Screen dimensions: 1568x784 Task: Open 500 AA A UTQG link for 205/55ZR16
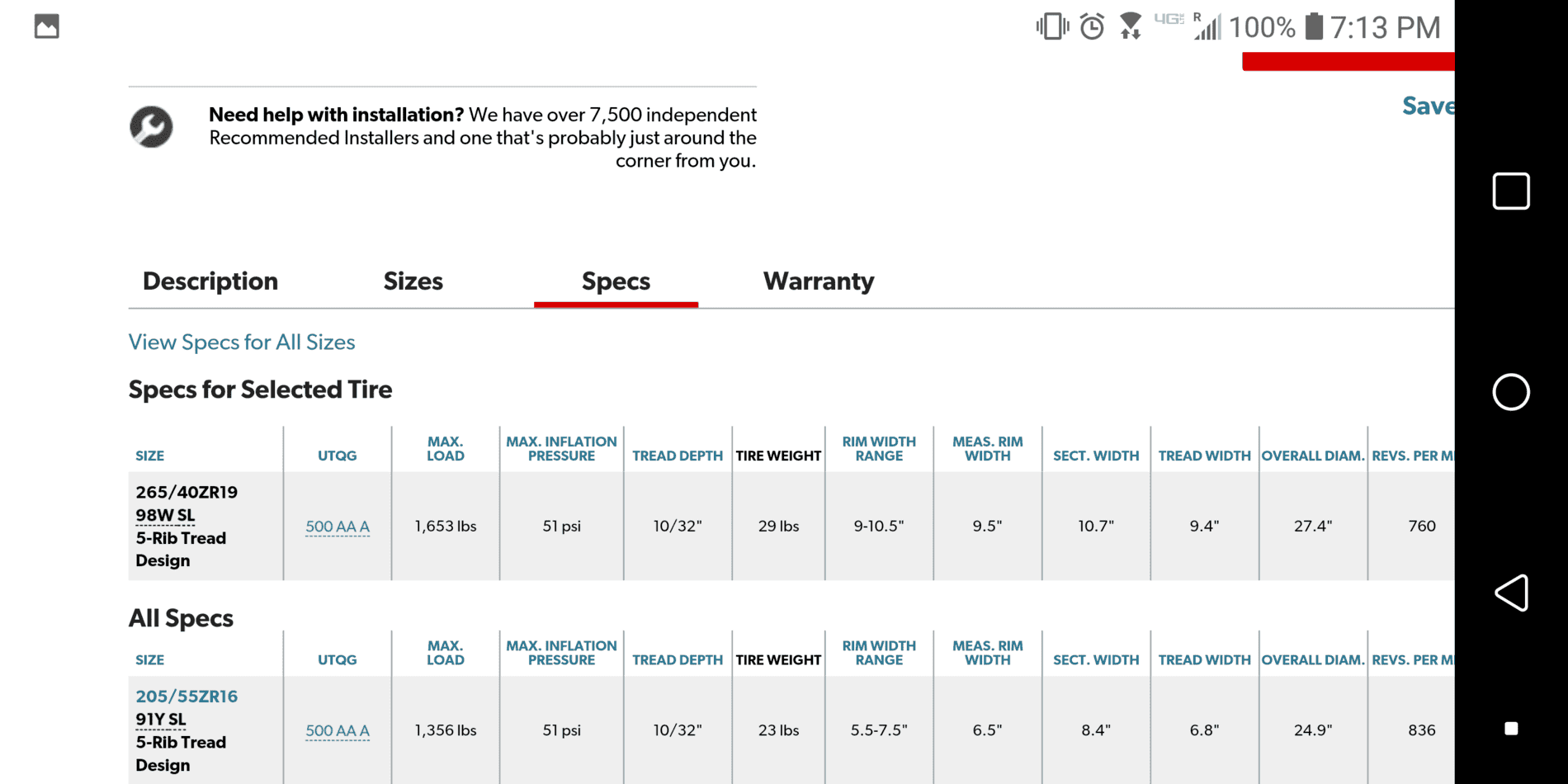pos(338,730)
